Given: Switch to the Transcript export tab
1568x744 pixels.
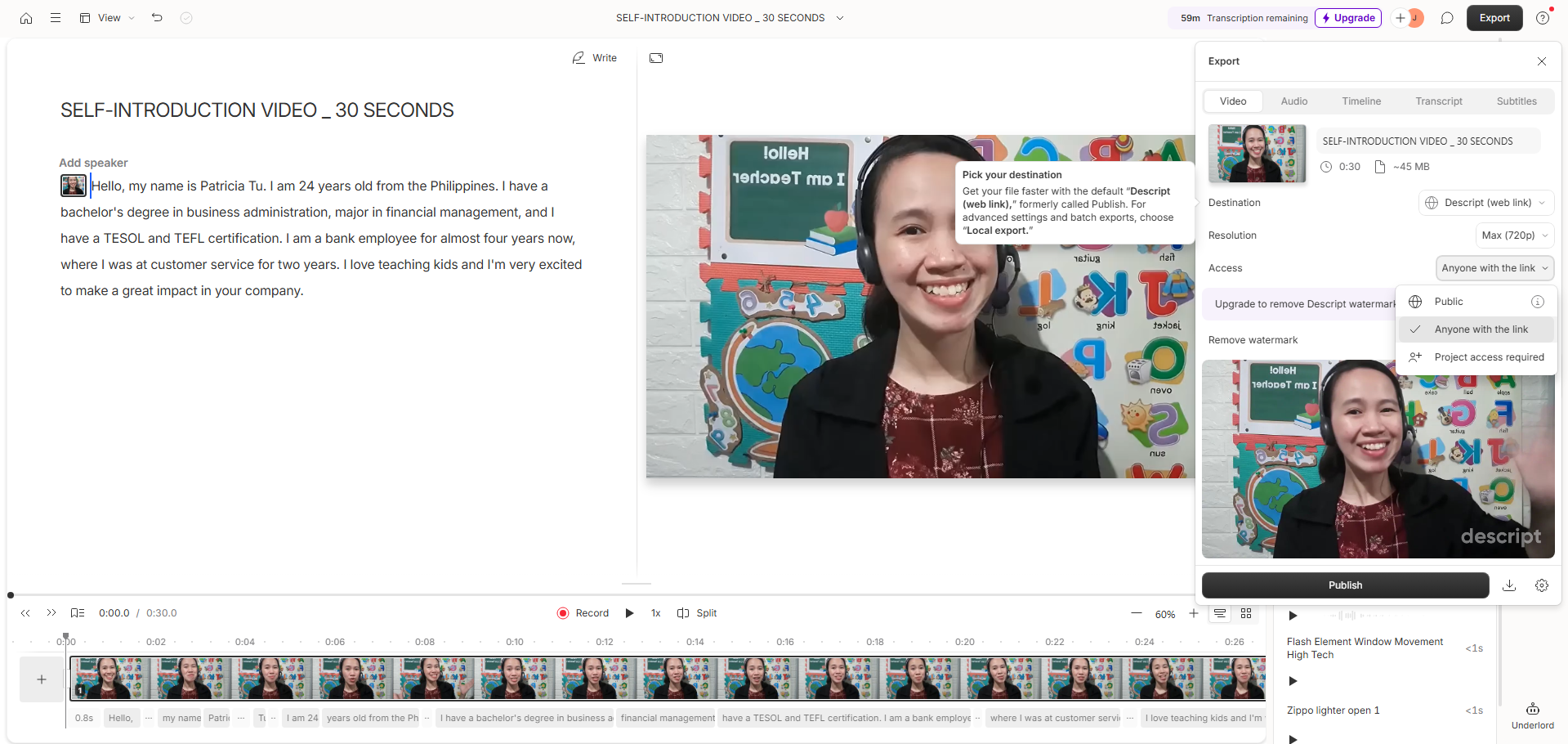Looking at the screenshot, I should 1439,101.
